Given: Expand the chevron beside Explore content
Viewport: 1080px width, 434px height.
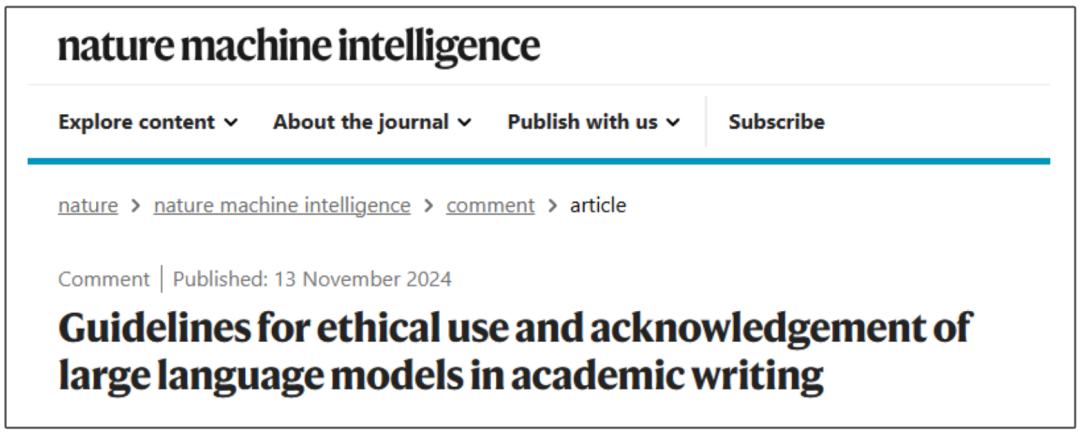Looking at the screenshot, I should point(231,123).
